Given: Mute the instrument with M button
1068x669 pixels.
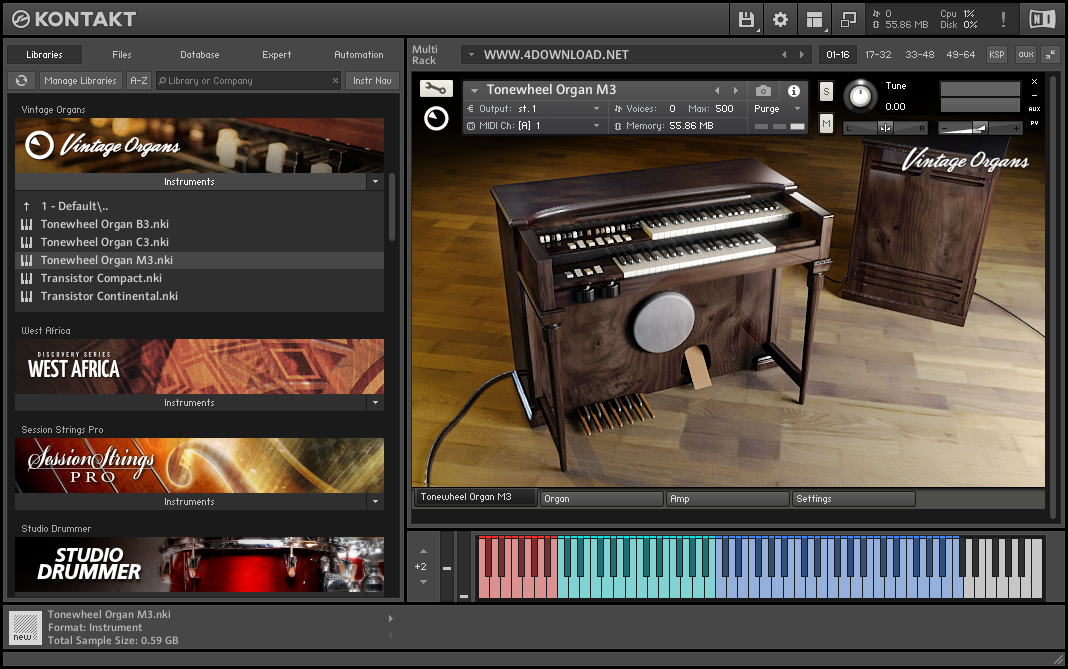Looking at the screenshot, I should tap(826, 123).
